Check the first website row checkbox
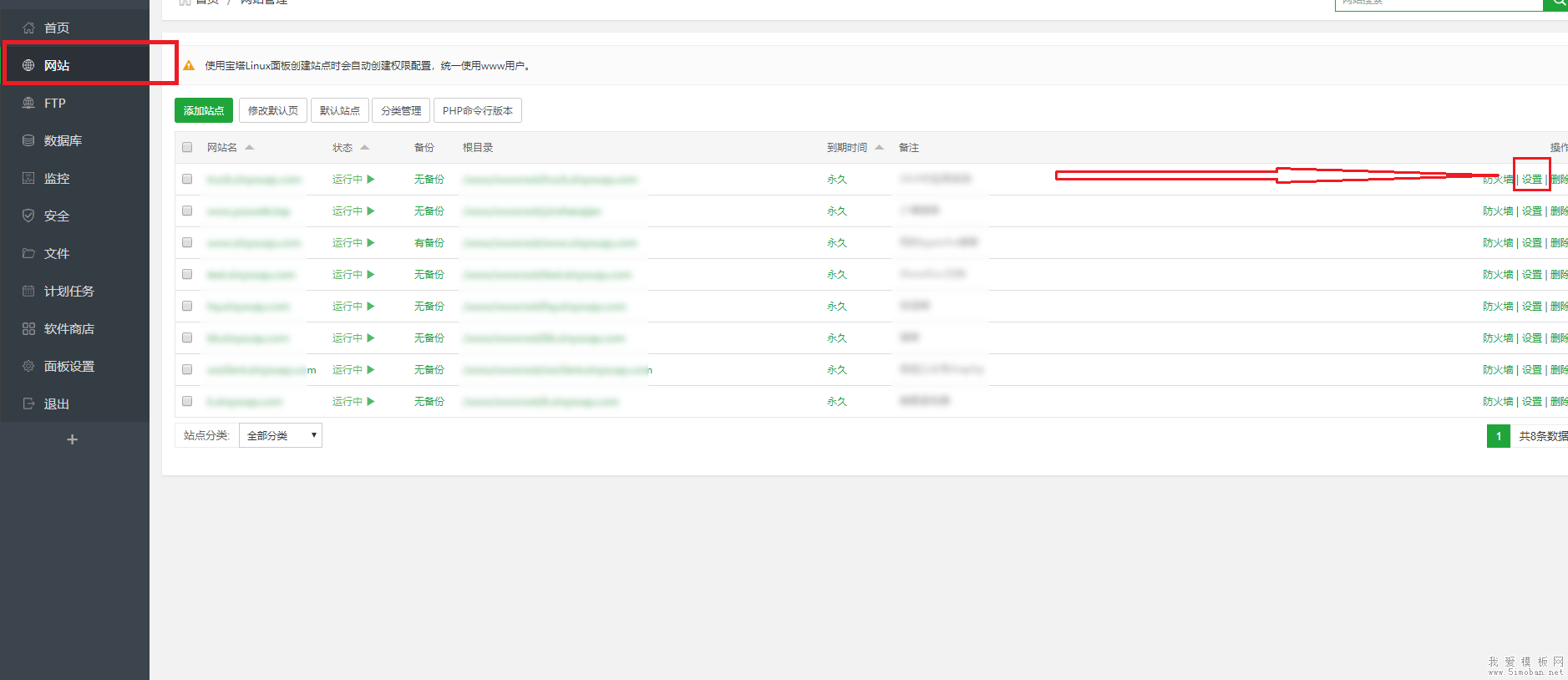The image size is (1568, 680). pyautogui.click(x=187, y=179)
